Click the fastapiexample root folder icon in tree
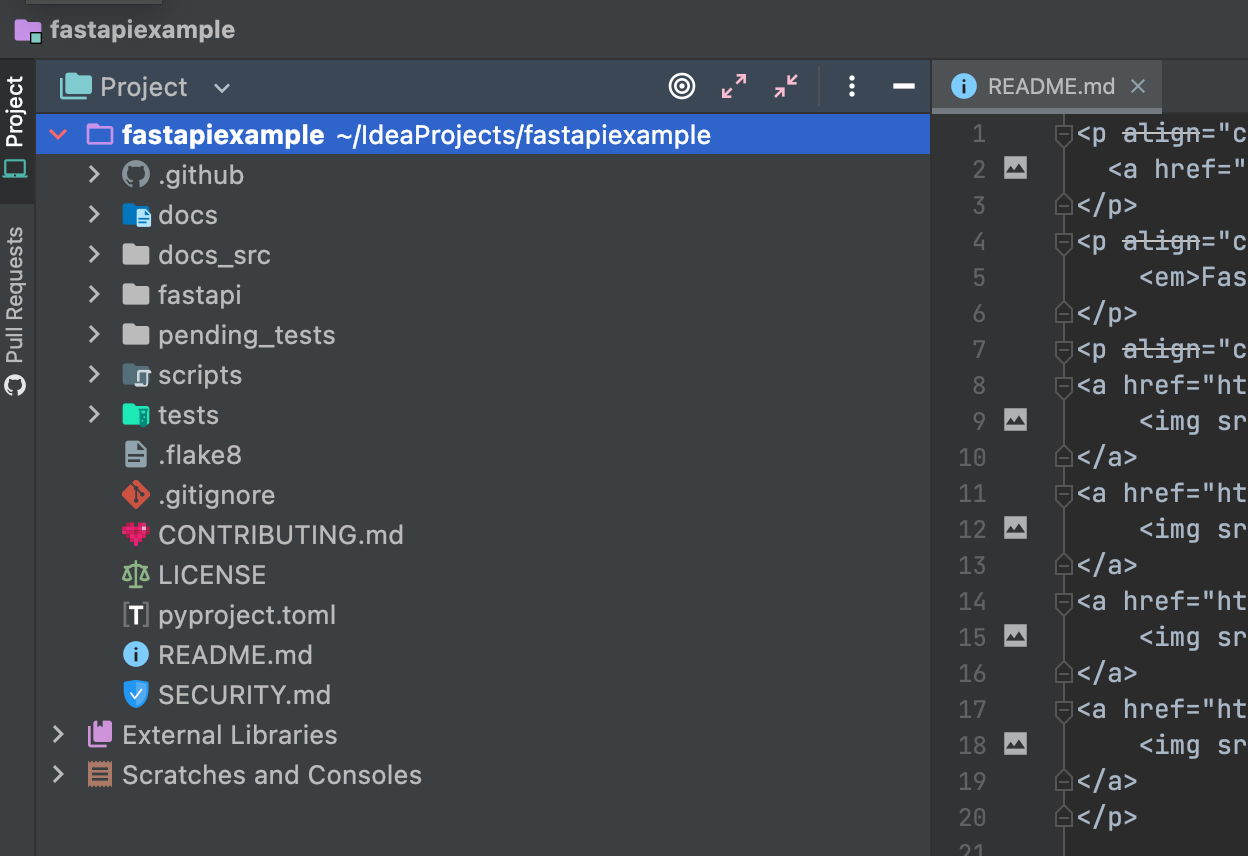 click(x=100, y=135)
